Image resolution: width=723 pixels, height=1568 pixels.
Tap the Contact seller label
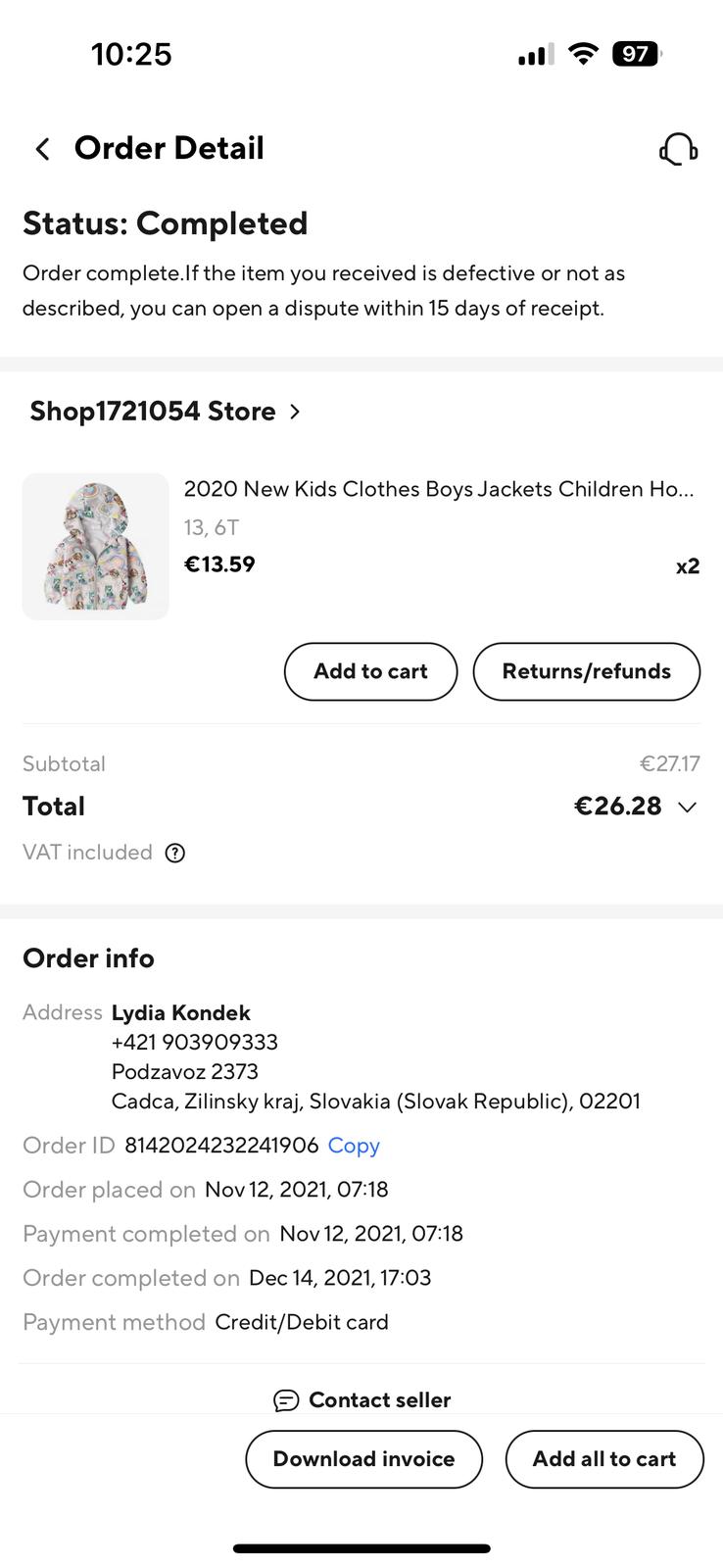point(379,1400)
